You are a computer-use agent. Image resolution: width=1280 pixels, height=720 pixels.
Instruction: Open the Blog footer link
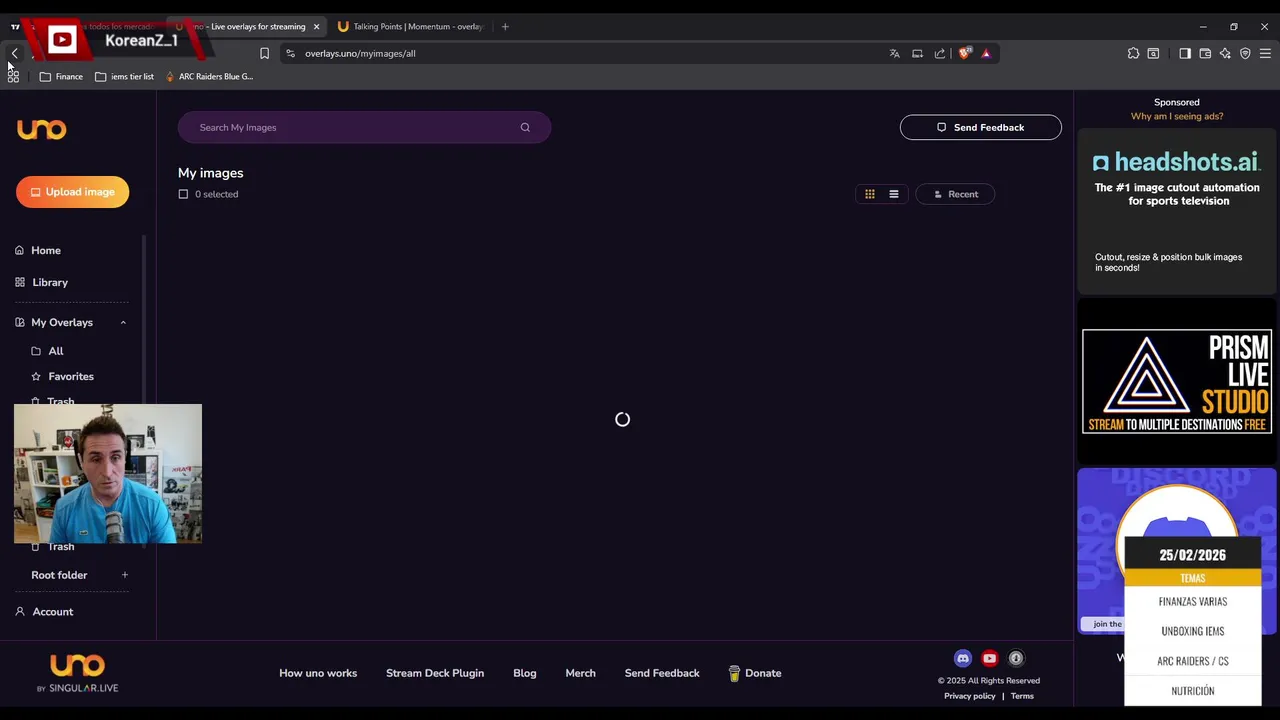[525, 673]
